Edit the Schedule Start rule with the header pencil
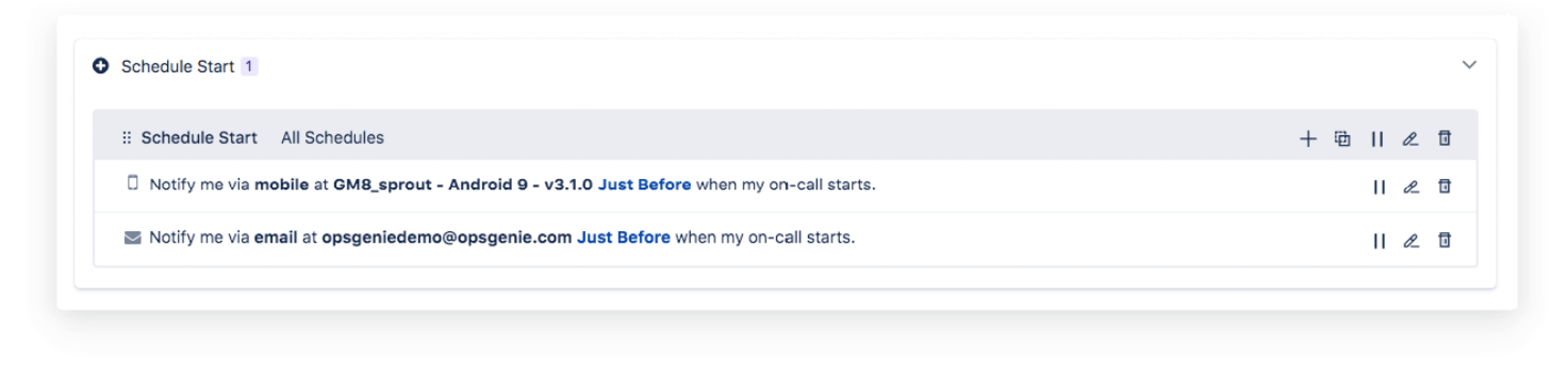Image resolution: width=1568 pixels, height=377 pixels. [x=1410, y=139]
